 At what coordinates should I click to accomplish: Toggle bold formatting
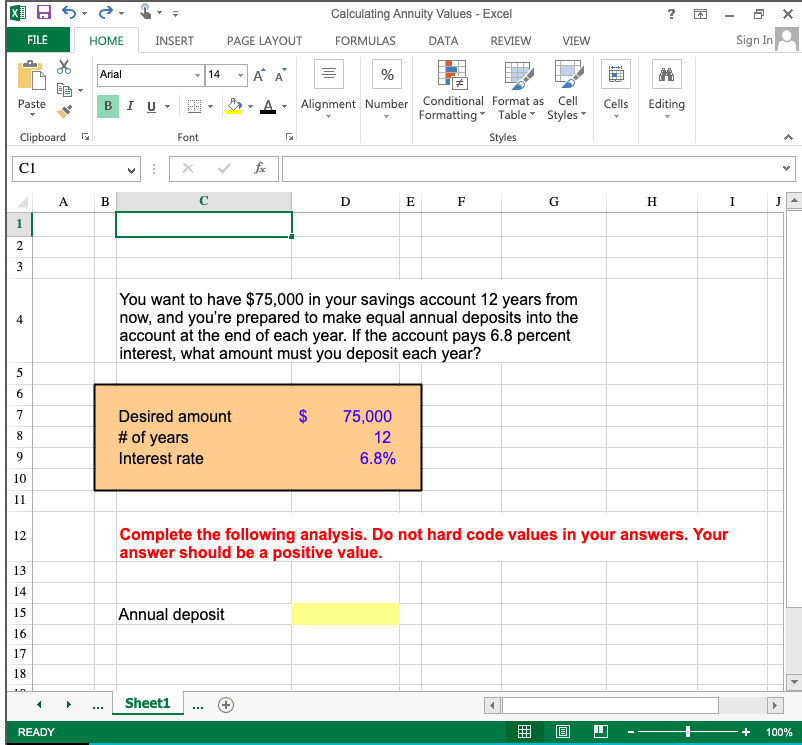coord(107,105)
